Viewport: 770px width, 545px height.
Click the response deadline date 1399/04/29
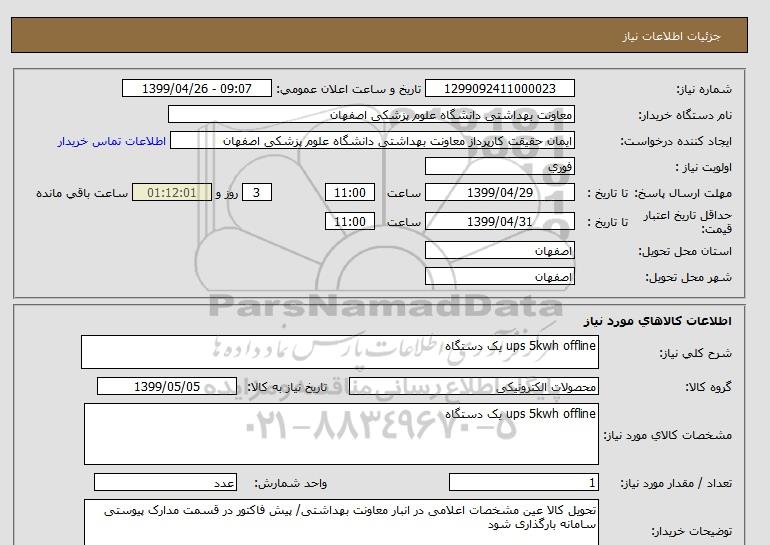(x=499, y=192)
